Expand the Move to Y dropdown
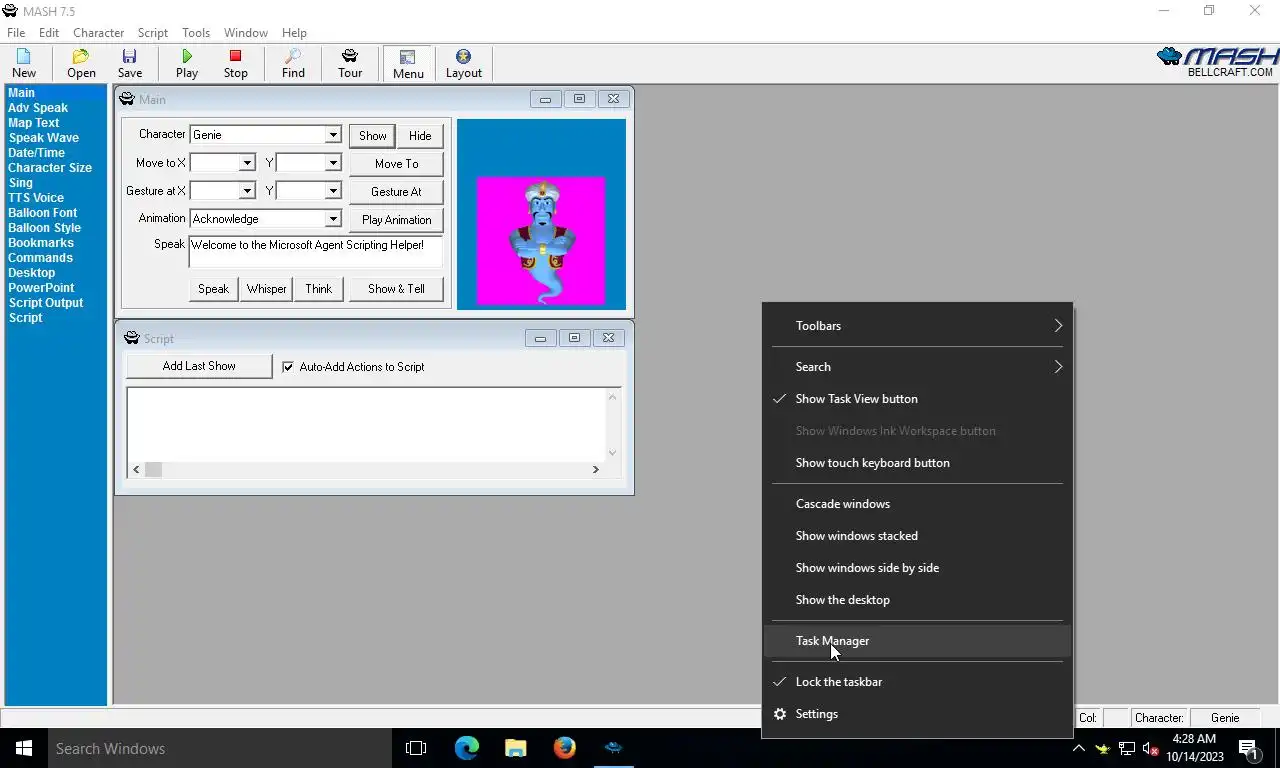 [x=333, y=163]
